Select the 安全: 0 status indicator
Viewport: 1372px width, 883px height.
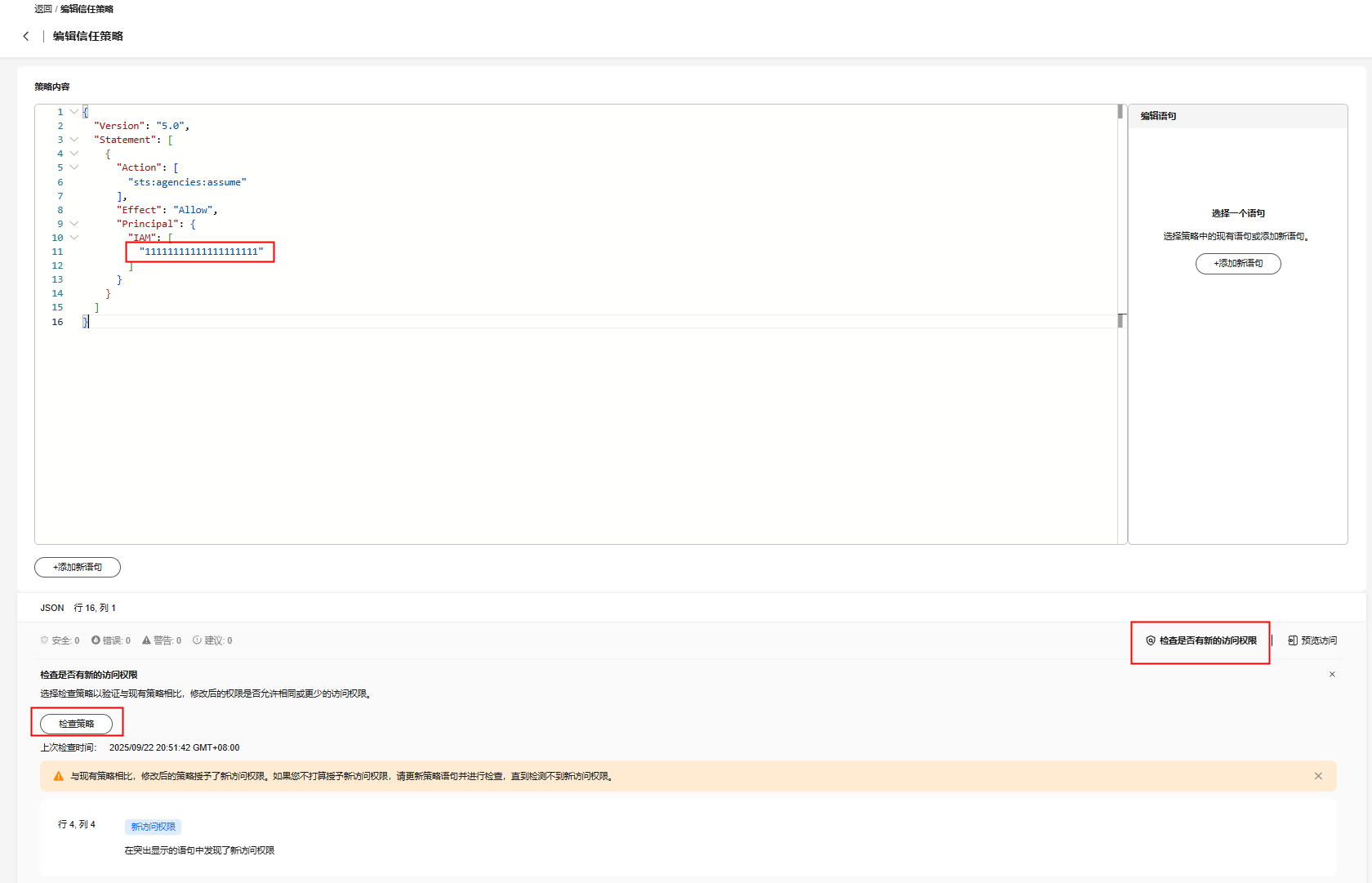pos(60,640)
